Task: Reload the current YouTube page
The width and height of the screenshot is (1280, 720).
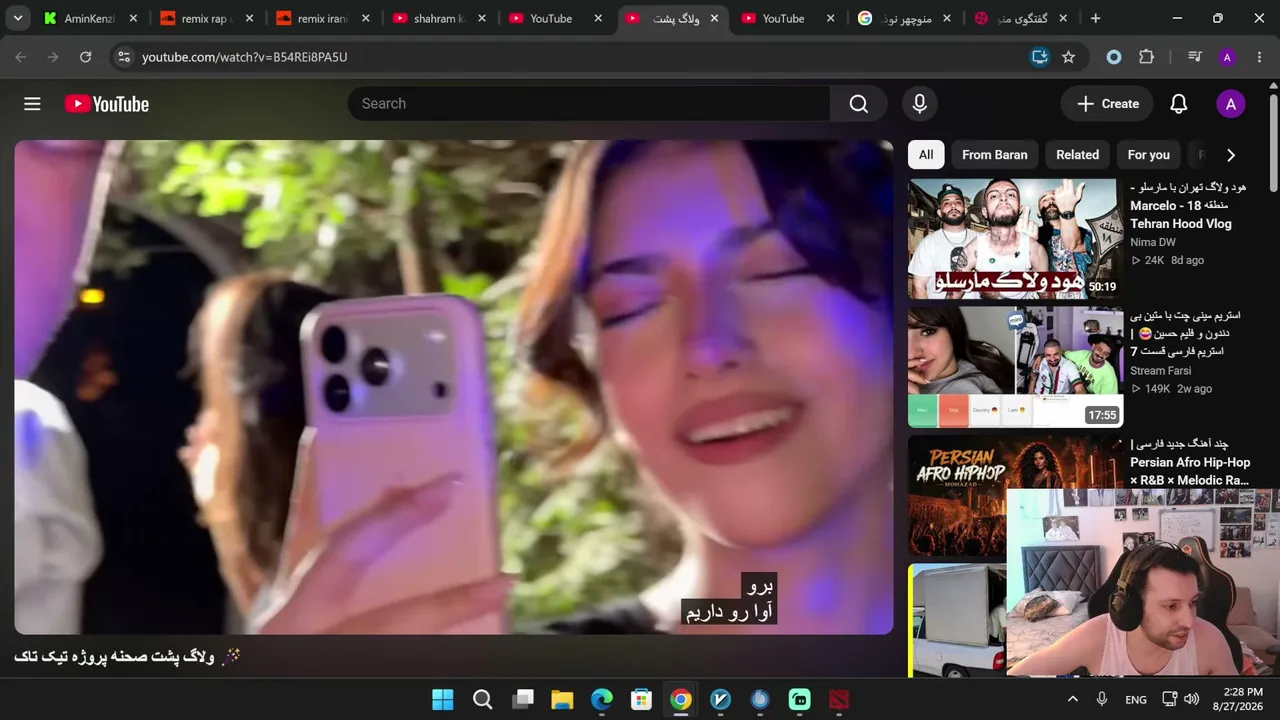Action: (85, 57)
